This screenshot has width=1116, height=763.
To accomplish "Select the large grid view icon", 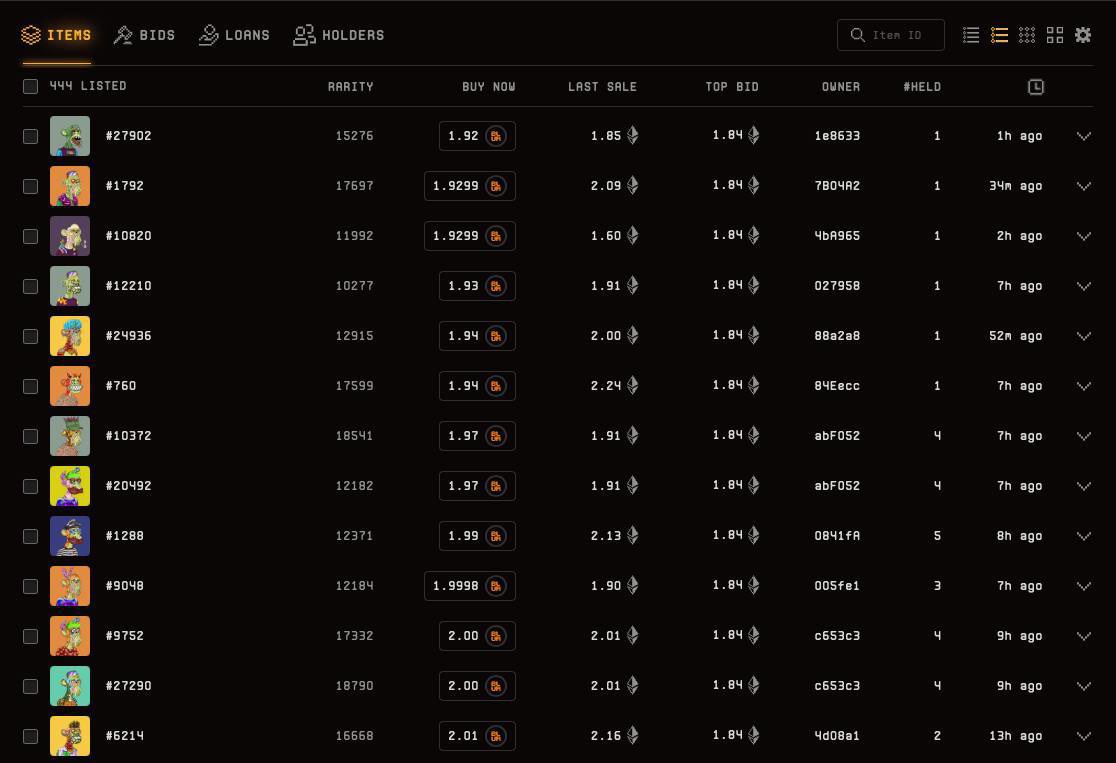I will pos(1055,35).
